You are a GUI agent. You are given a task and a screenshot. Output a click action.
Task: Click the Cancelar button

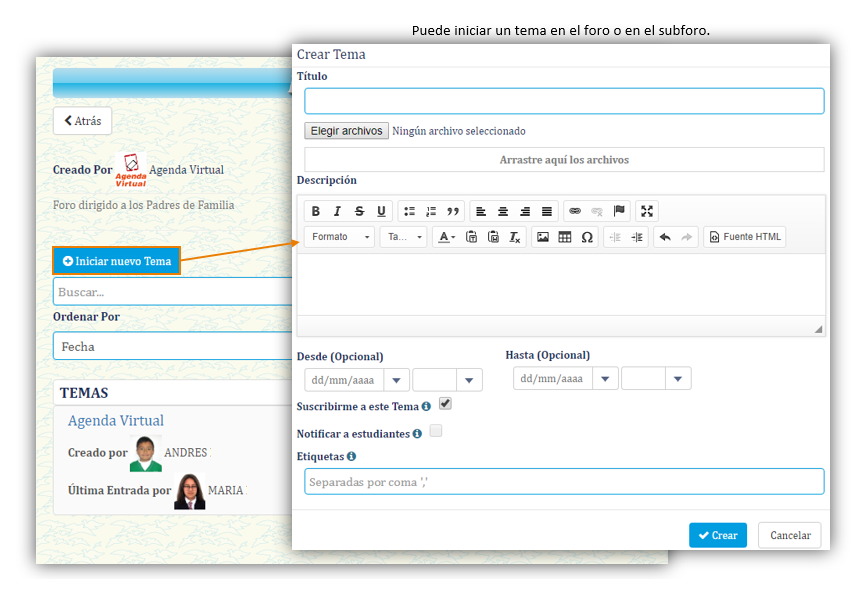(790, 535)
